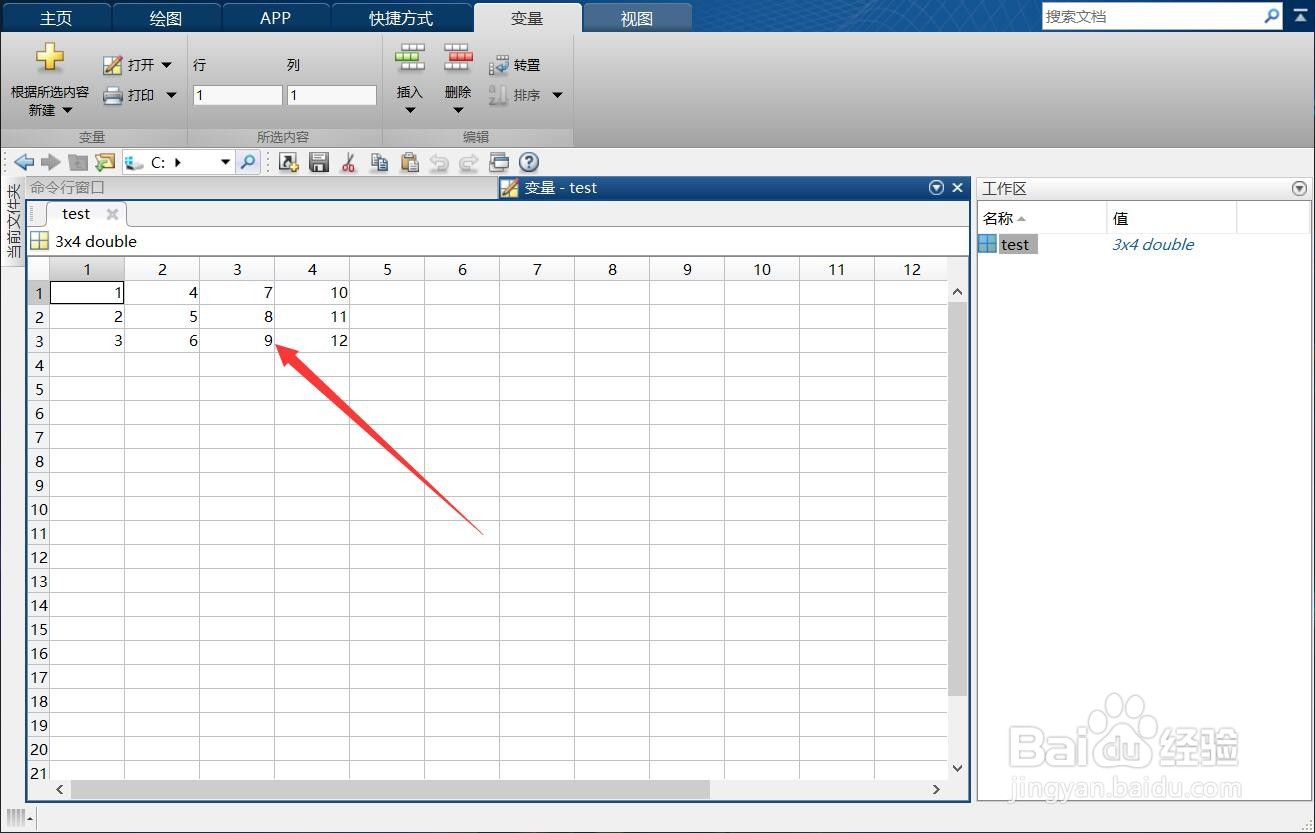Click the Paste clipboard icon

point(409,162)
